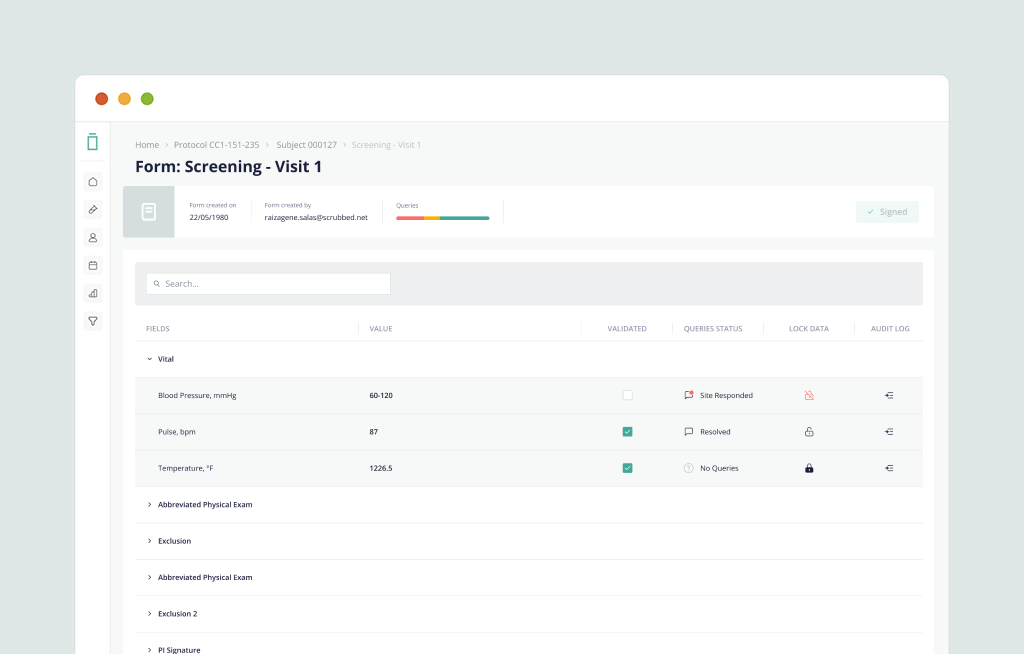Click the VALUE column header

[x=381, y=329]
